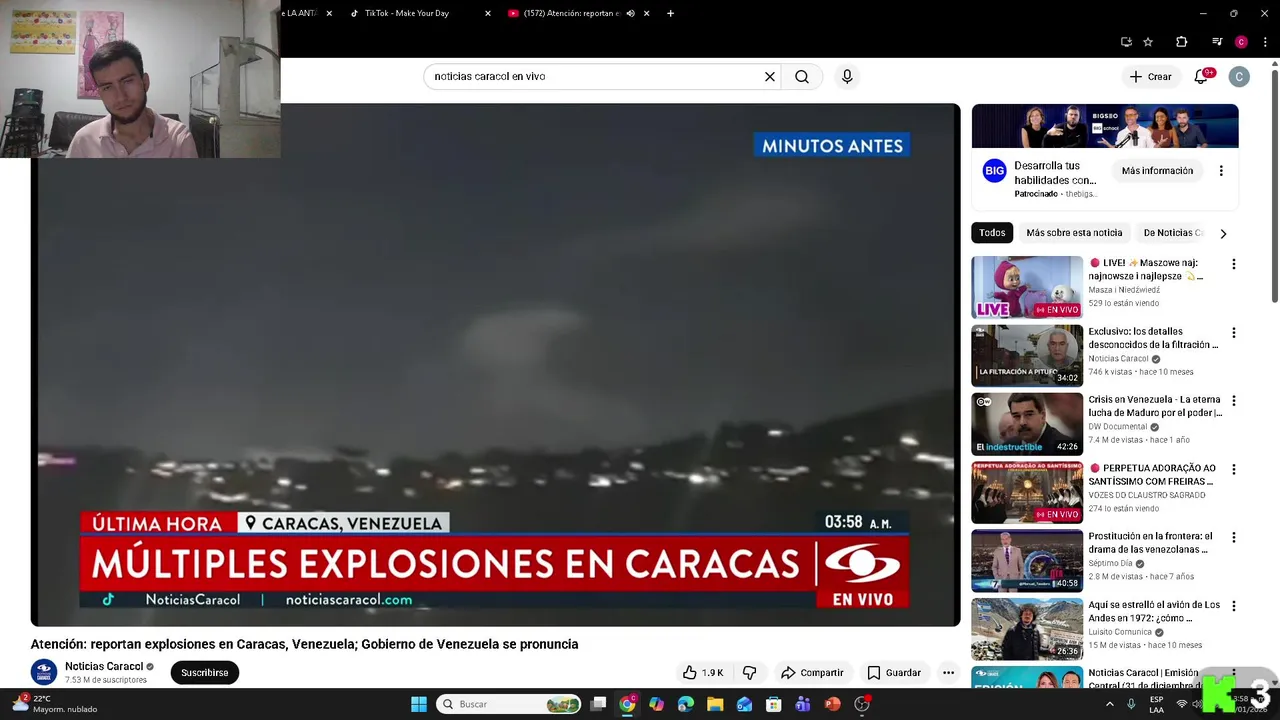Bookmark this page with star icon
The image size is (1280, 720).
coord(1148,42)
